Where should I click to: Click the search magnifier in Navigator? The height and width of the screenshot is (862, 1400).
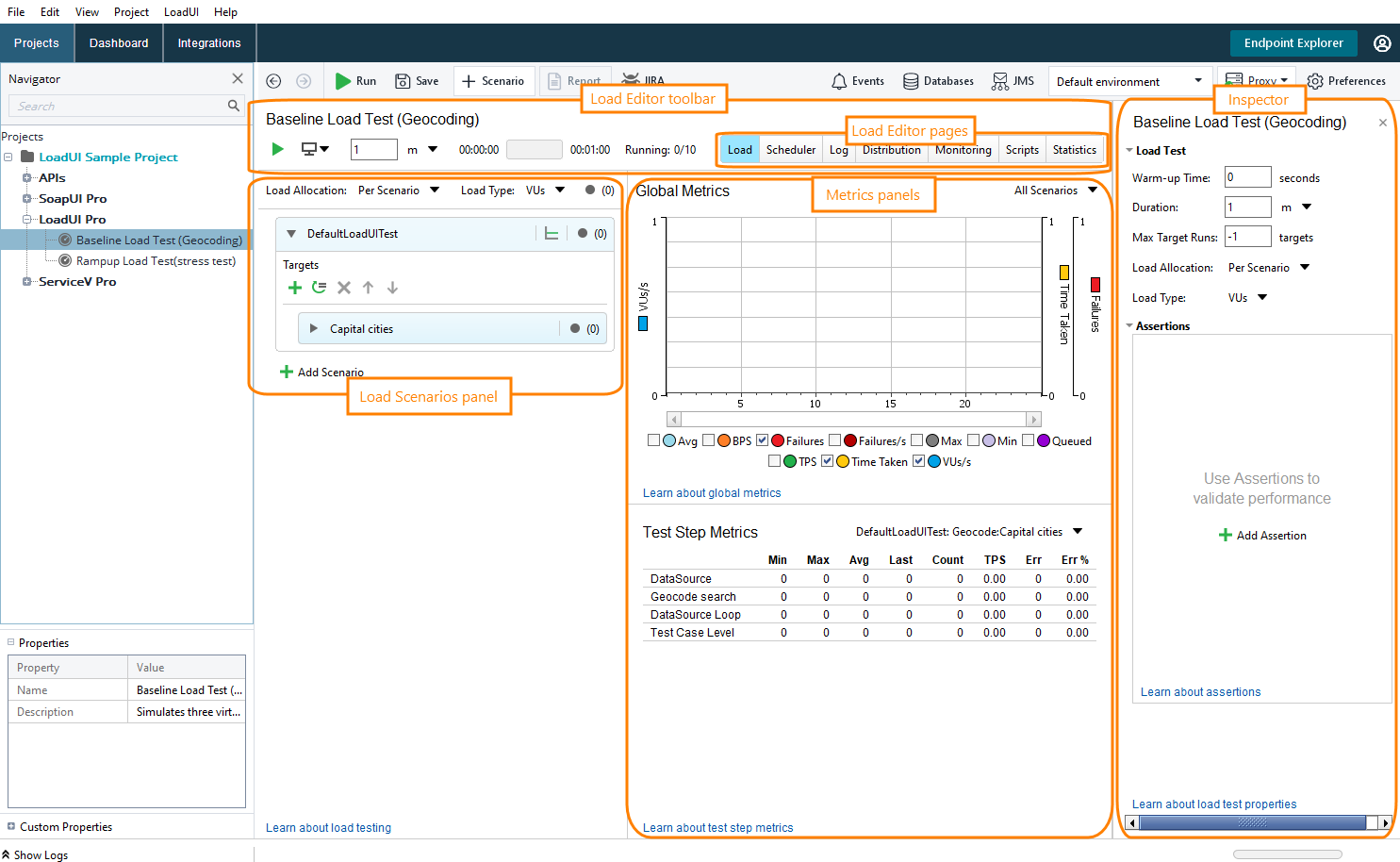click(234, 106)
